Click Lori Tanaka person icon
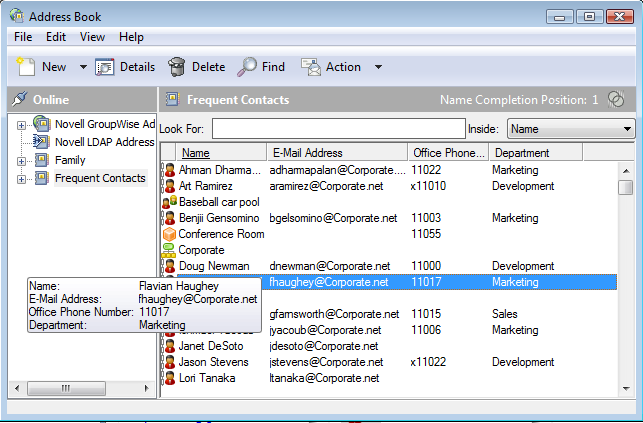Screen dimensions: 643x423 point(169,378)
